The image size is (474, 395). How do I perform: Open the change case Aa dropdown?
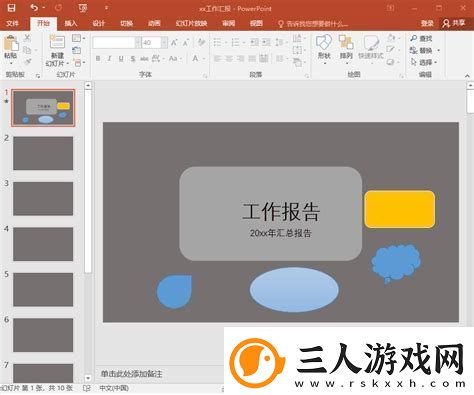tap(175, 59)
